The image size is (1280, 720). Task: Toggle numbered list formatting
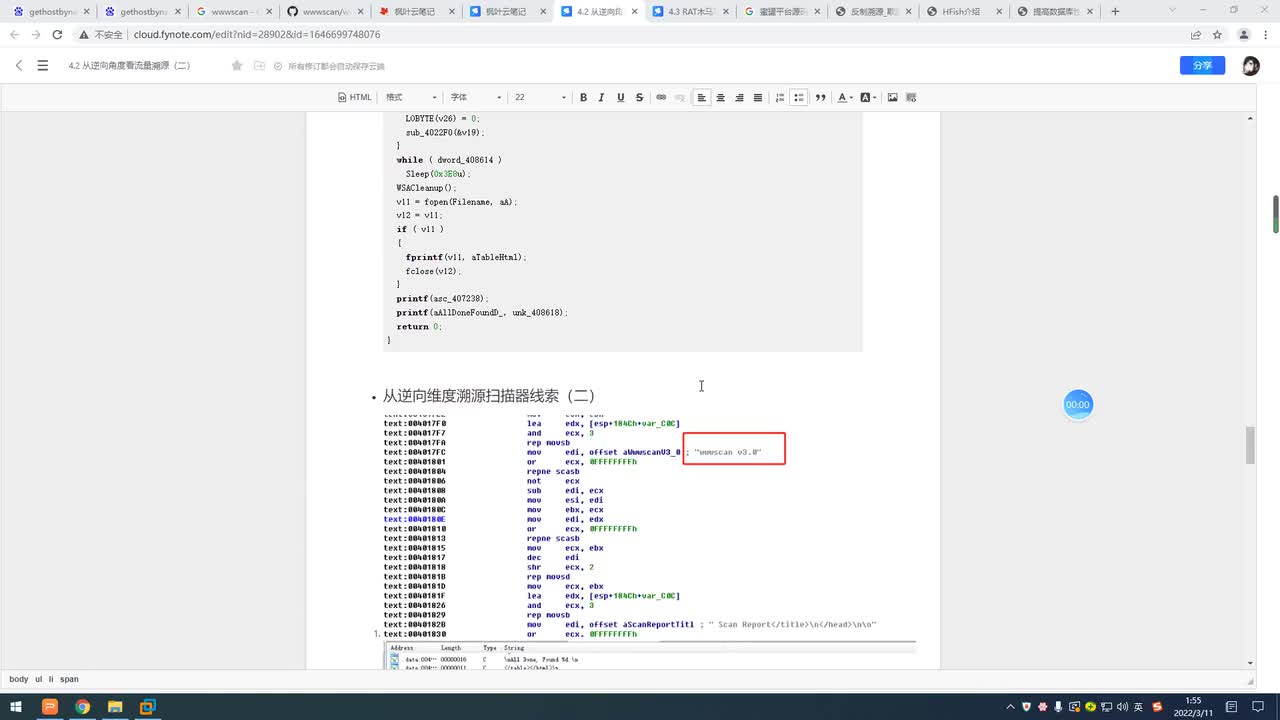pos(780,97)
